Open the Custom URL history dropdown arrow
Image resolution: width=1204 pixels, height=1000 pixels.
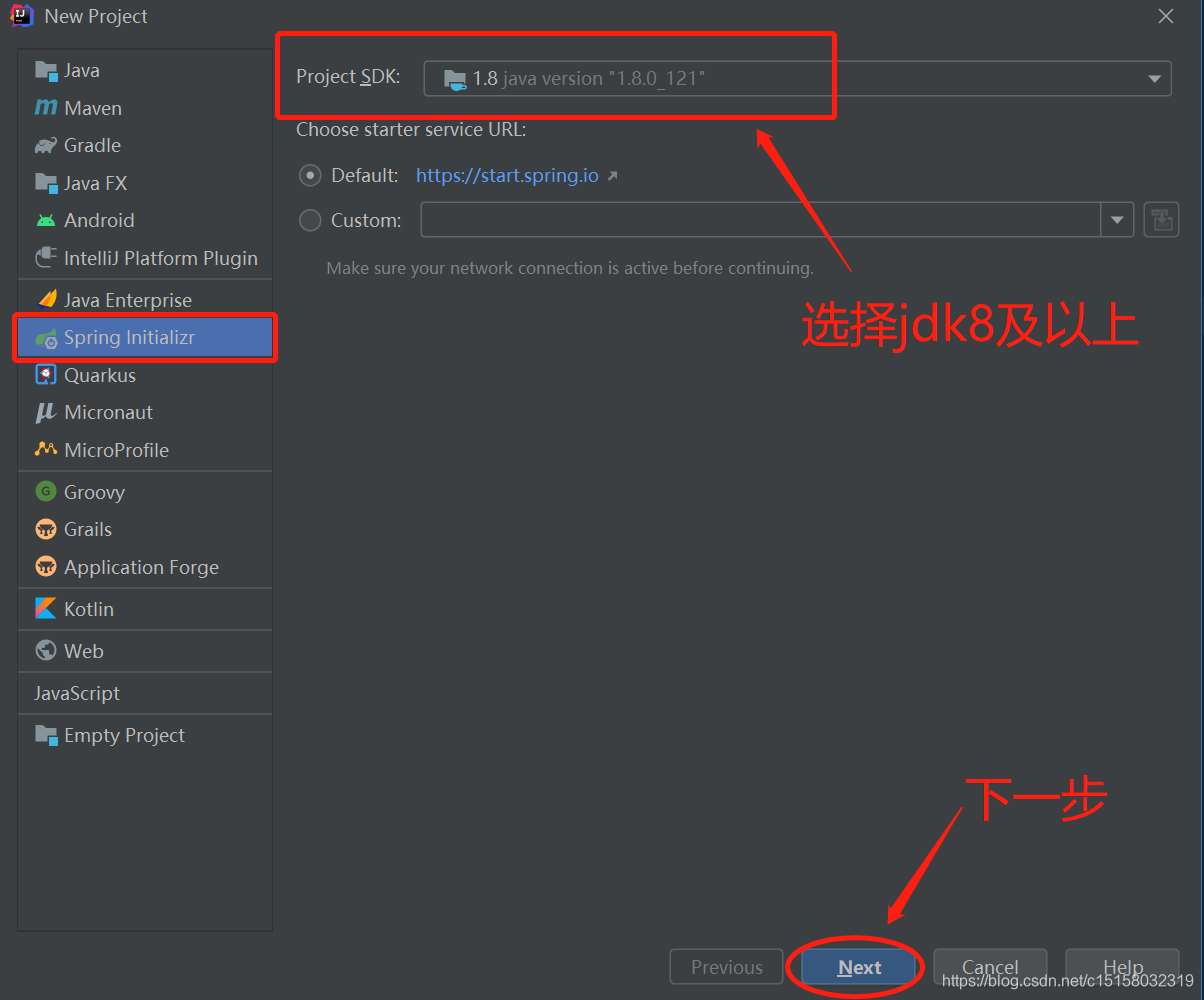click(1117, 220)
